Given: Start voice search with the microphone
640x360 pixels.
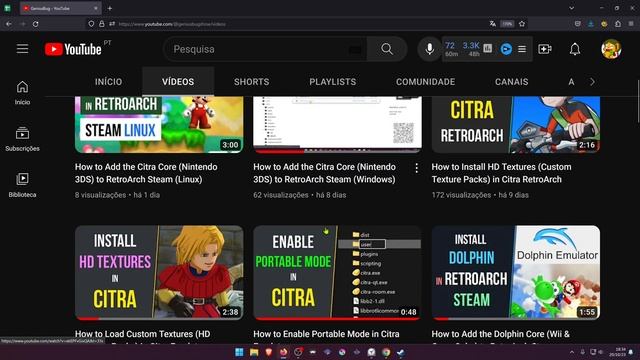Looking at the screenshot, I should click(429, 49).
